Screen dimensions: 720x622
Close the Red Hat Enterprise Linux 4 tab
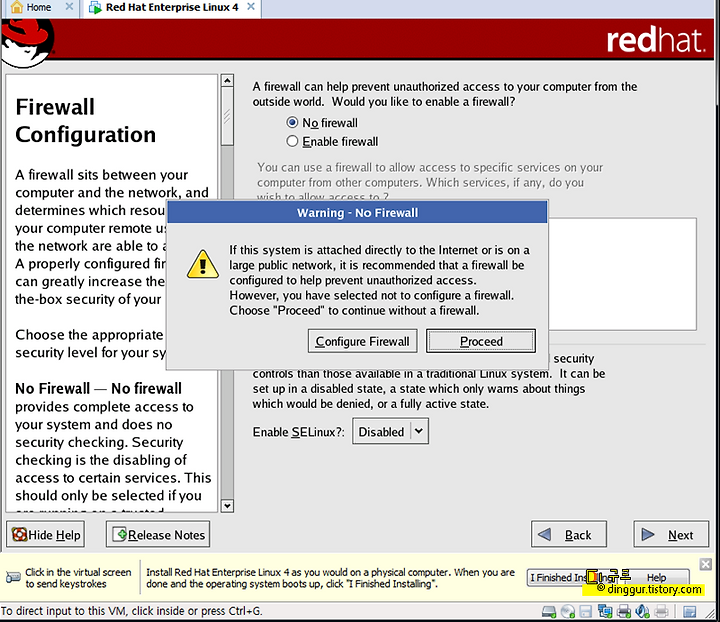point(251,7)
